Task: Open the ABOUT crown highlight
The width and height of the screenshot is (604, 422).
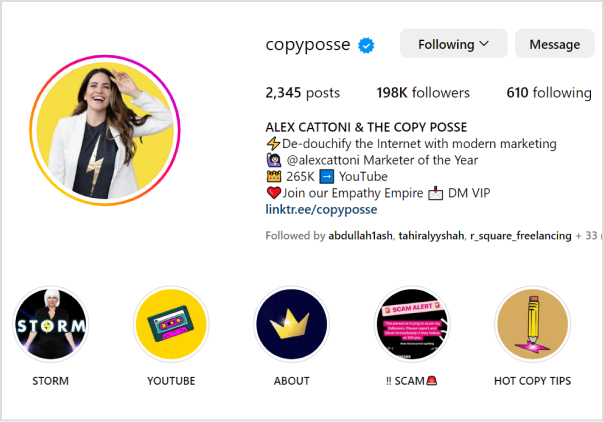Action: coord(292,324)
